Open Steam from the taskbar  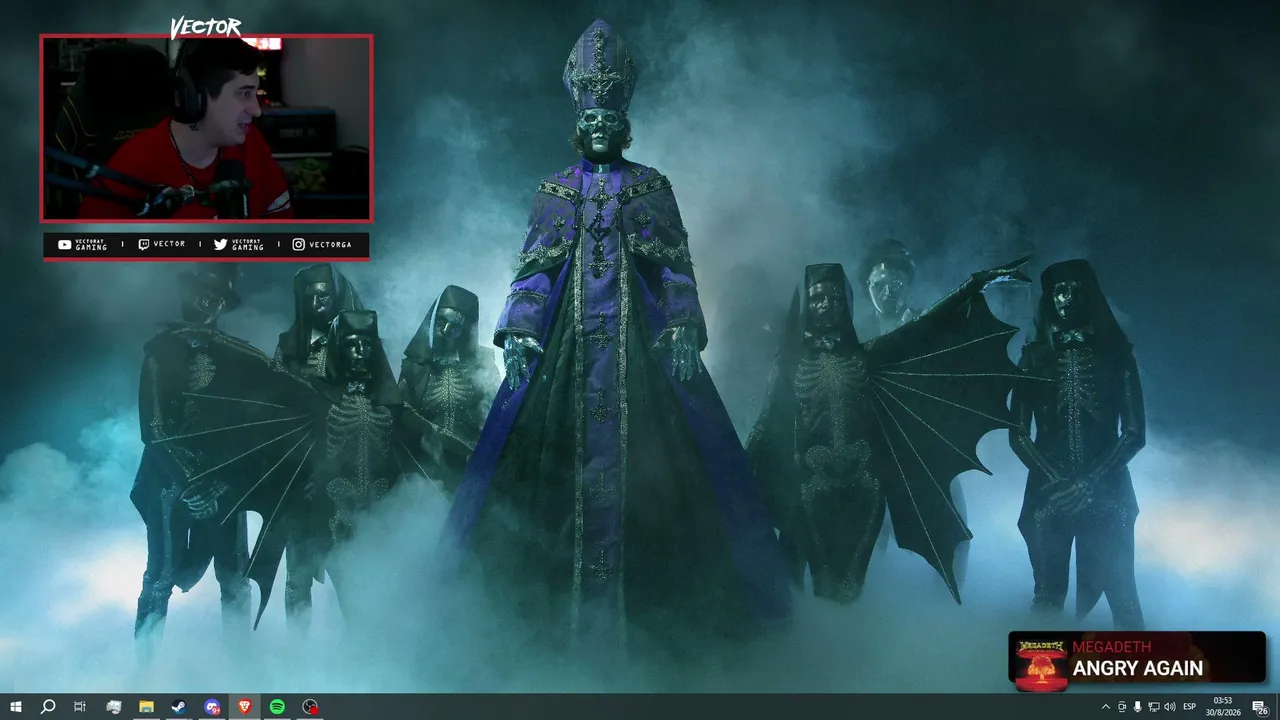[179, 707]
